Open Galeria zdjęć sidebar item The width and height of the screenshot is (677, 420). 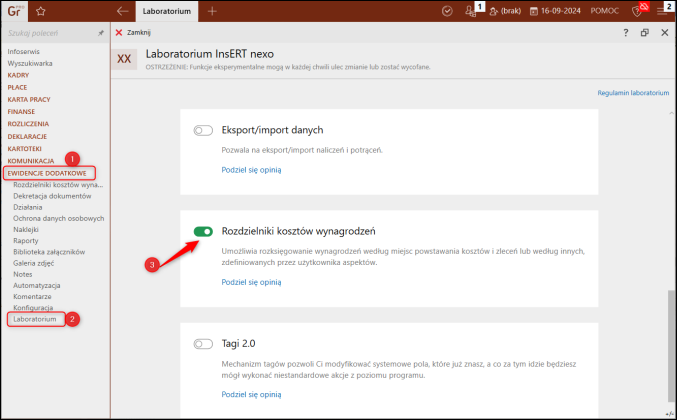click(33, 263)
